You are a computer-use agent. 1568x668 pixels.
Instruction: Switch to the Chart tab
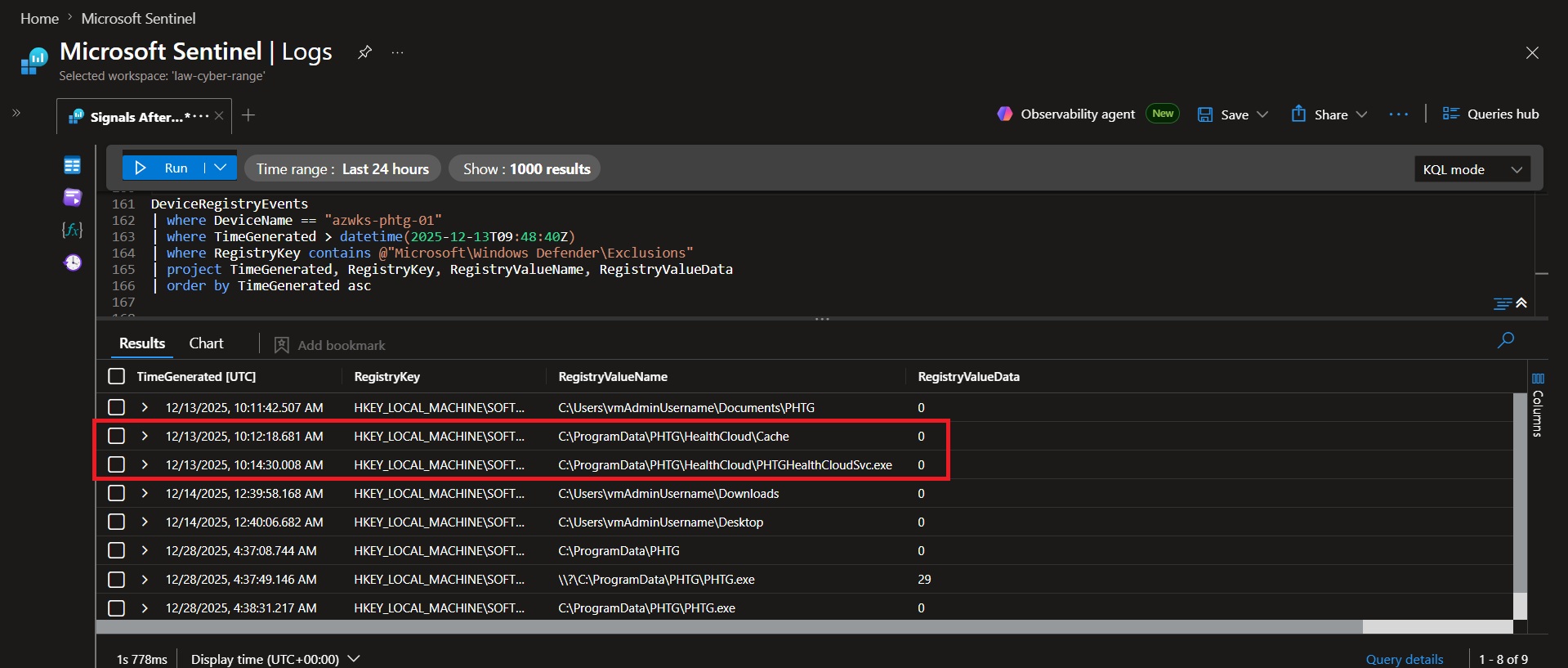coord(206,343)
